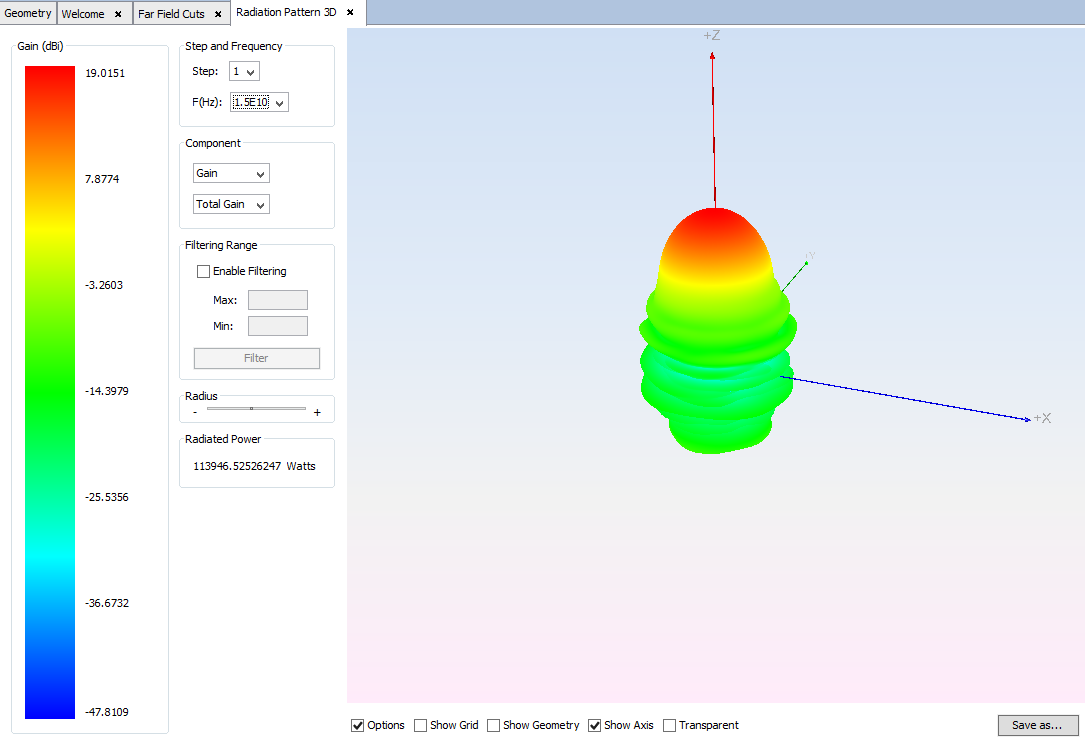Screen dimensions: 1085x746
Task: Click the Max filtering input field
Action: [277, 300]
